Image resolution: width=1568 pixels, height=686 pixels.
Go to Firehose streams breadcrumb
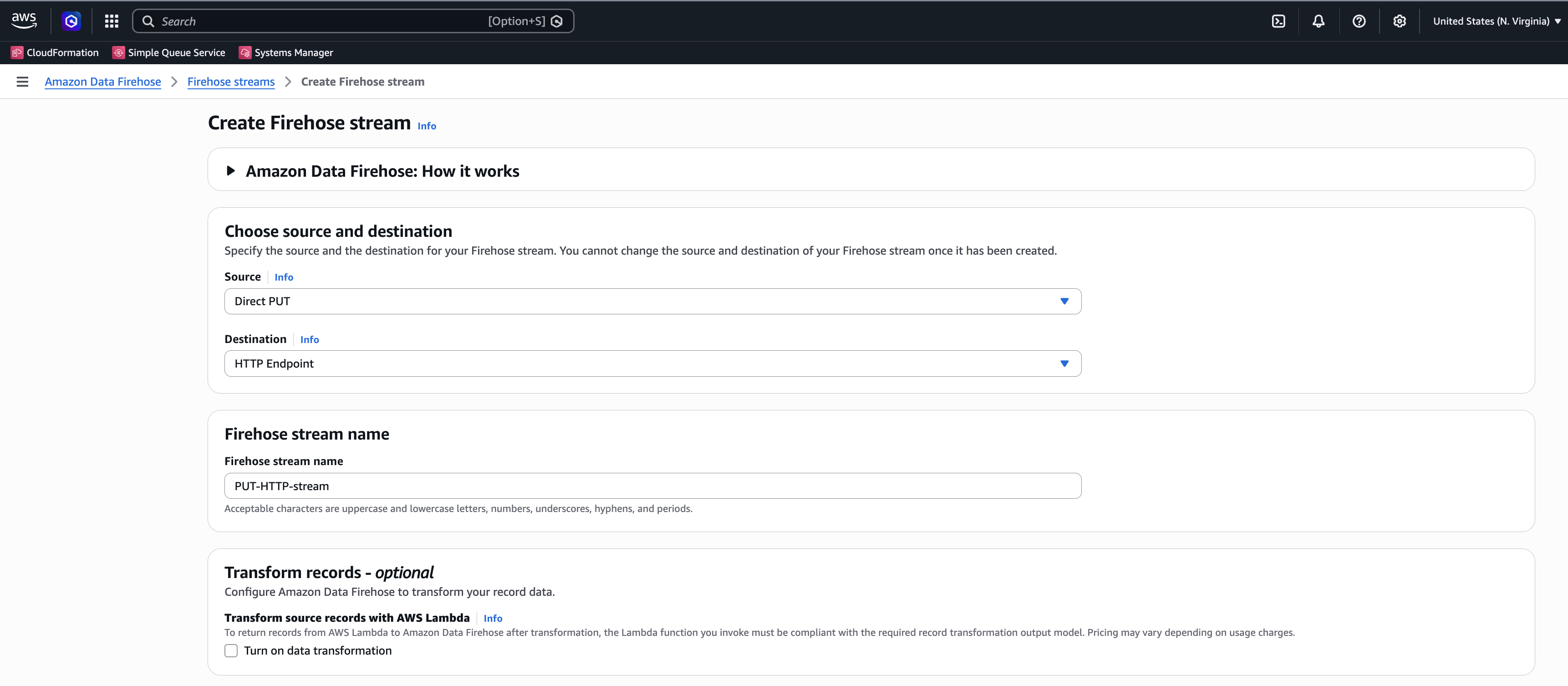pos(231,81)
